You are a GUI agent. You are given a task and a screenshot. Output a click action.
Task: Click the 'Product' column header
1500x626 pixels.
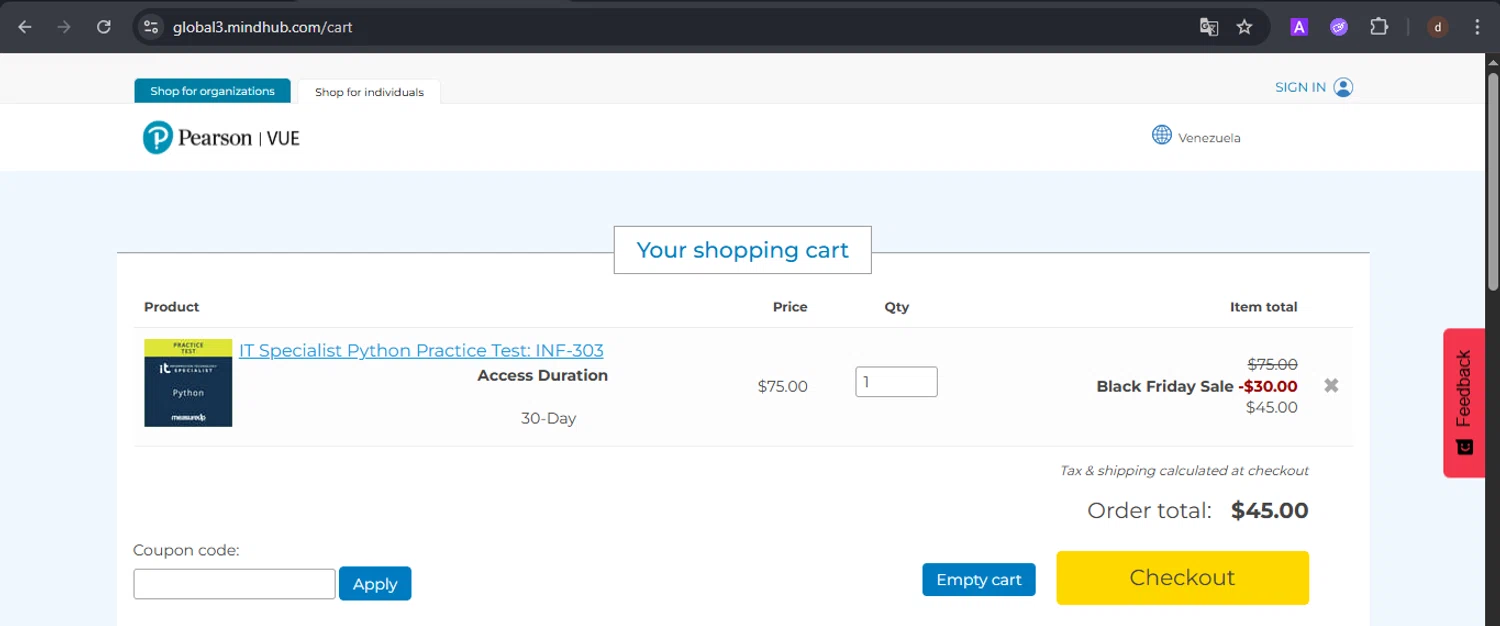[172, 307]
